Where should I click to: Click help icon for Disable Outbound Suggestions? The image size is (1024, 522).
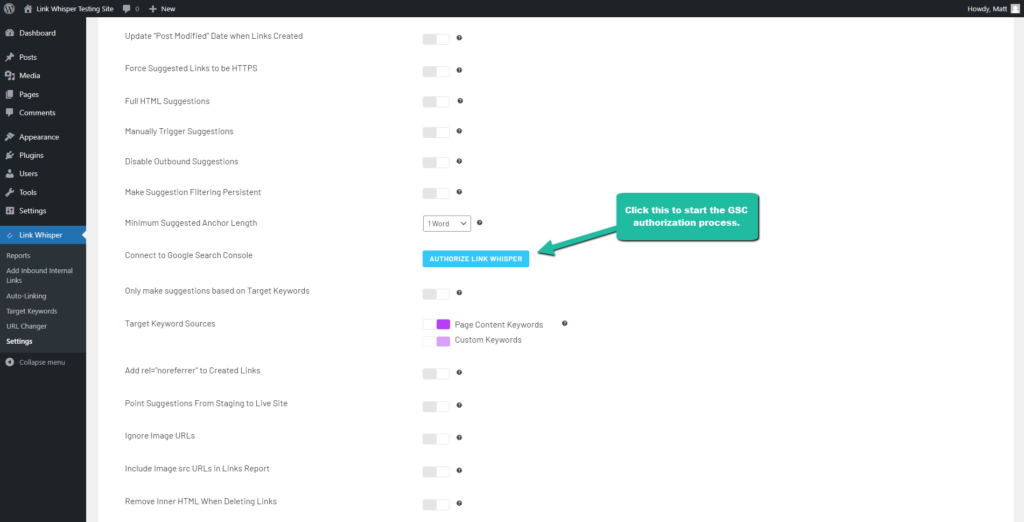coord(459,161)
